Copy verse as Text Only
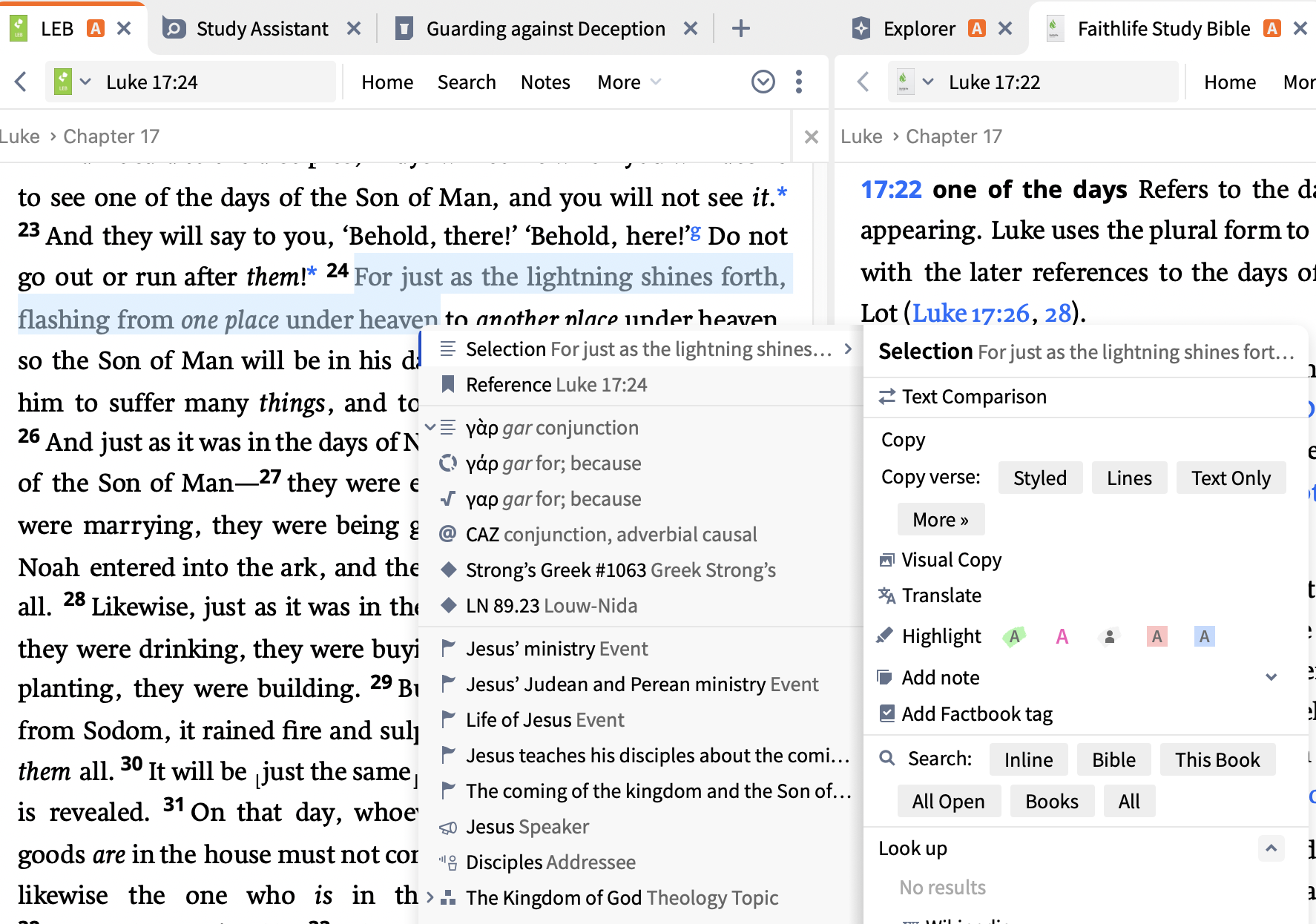1316x924 pixels. [1231, 478]
